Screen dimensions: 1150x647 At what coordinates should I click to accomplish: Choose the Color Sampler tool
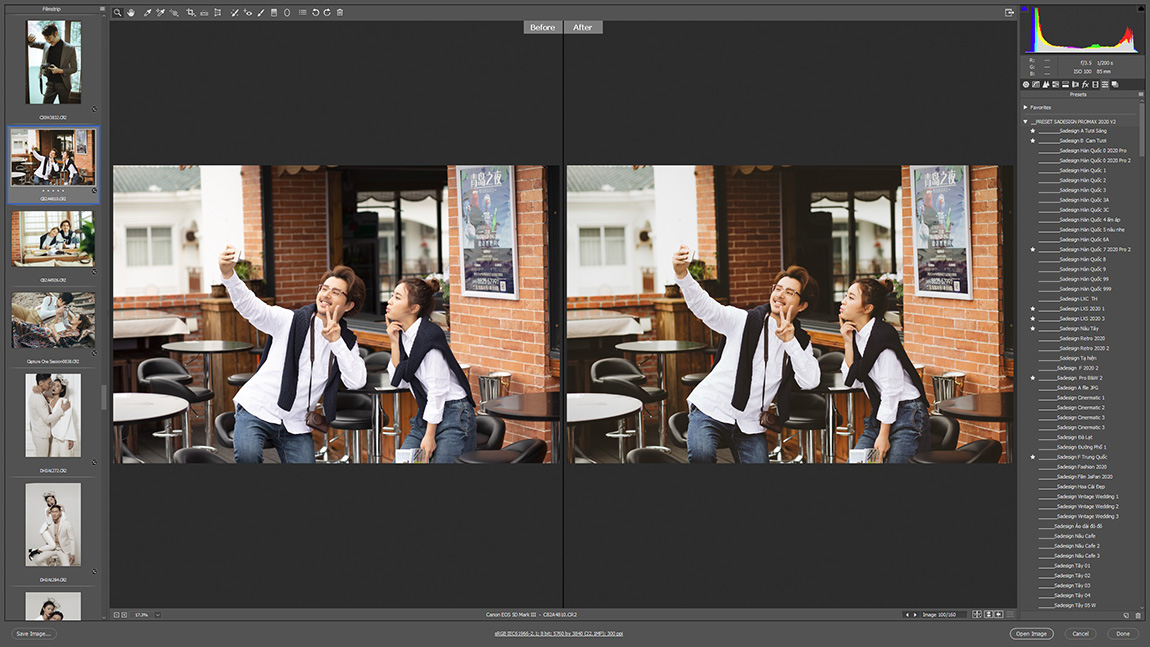coord(161,12)
